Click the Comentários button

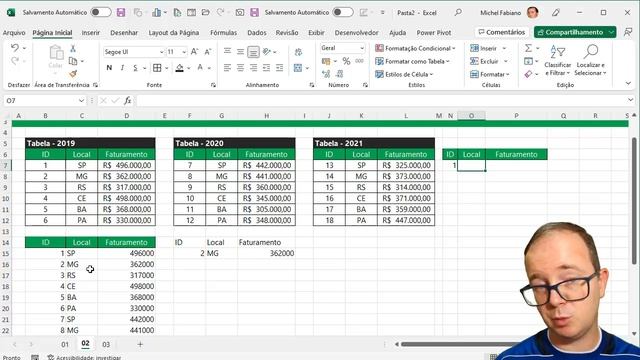coord(502,32)
